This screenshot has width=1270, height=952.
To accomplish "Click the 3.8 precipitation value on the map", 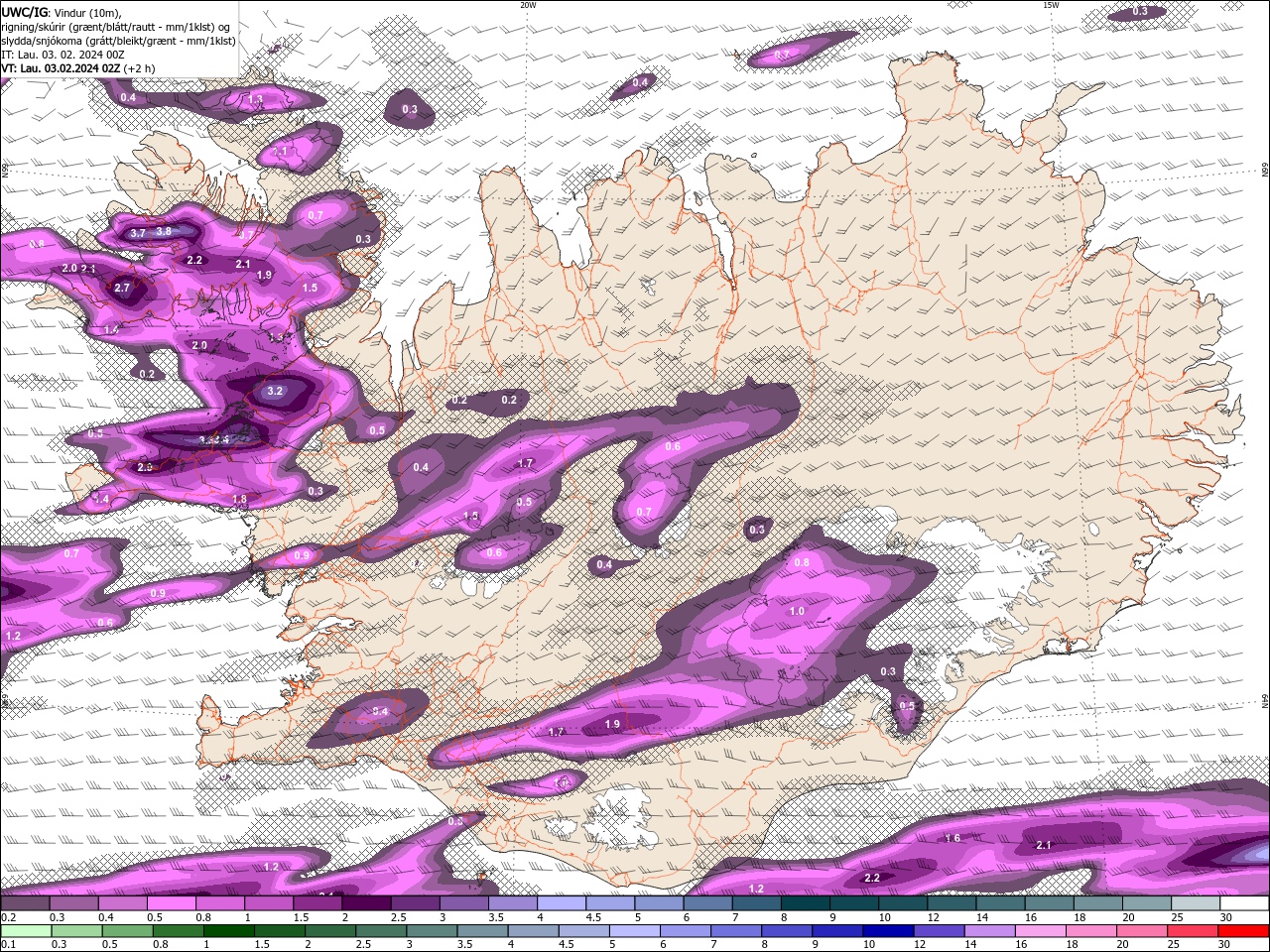I will [164, 231].
